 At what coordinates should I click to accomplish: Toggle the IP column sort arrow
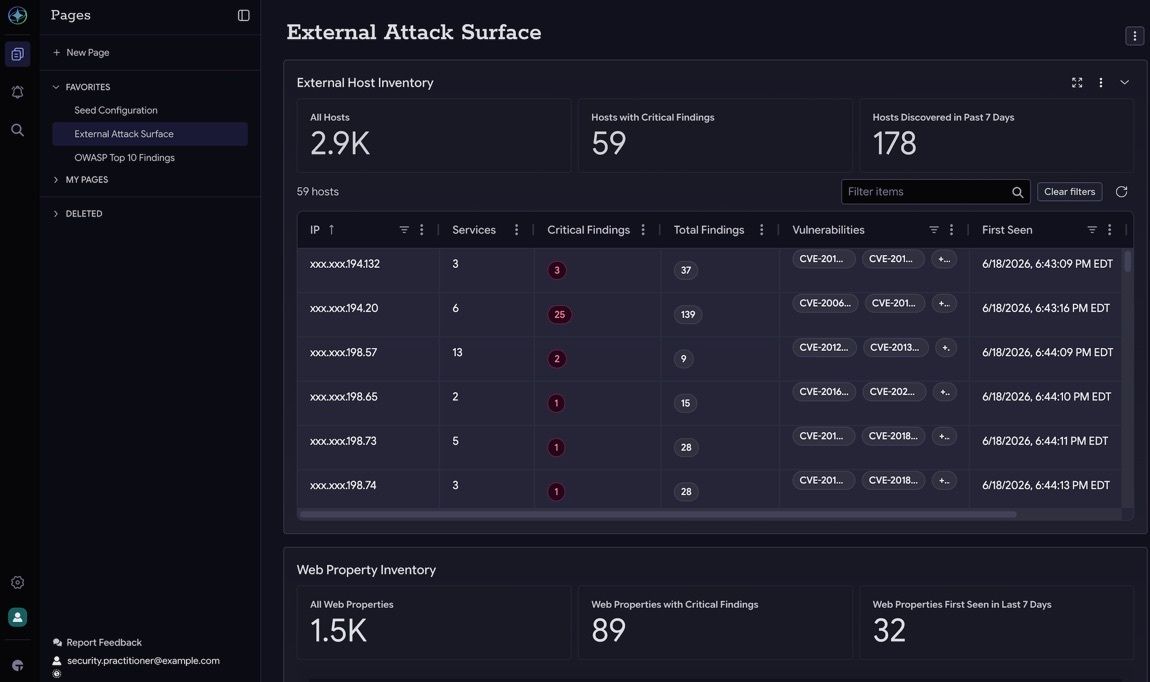click(x=332, y=230)
